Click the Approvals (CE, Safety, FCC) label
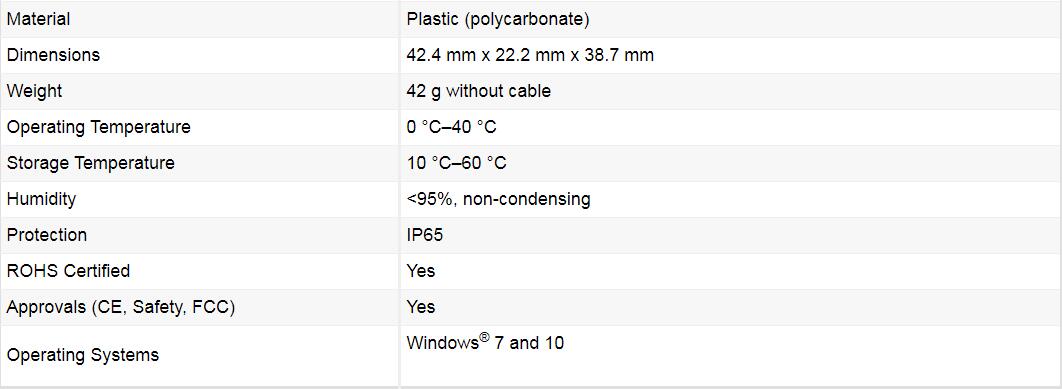The image size is (1062, 389). pos(121,308)
